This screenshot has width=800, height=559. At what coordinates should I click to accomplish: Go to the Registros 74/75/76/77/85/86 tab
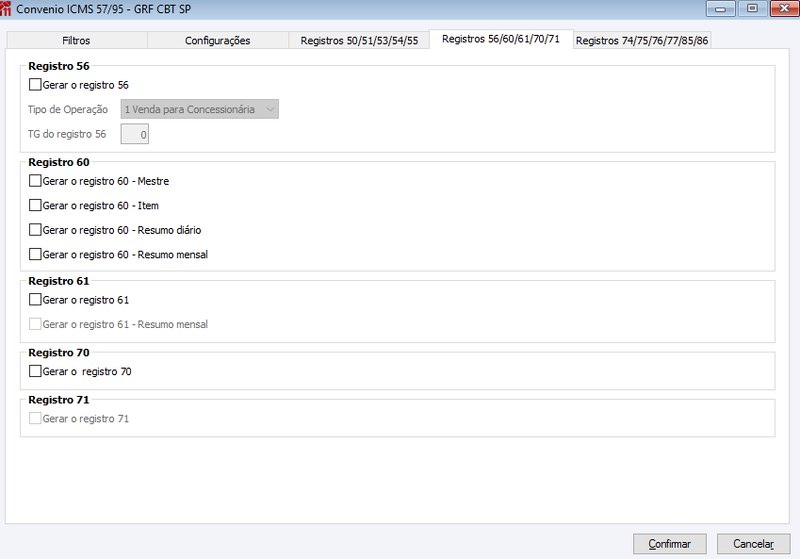pos(642,40)
